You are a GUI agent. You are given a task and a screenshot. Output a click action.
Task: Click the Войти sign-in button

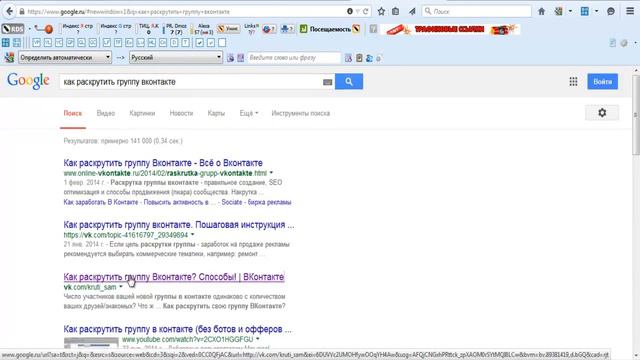pyautogui.click(x=602, y=82)
